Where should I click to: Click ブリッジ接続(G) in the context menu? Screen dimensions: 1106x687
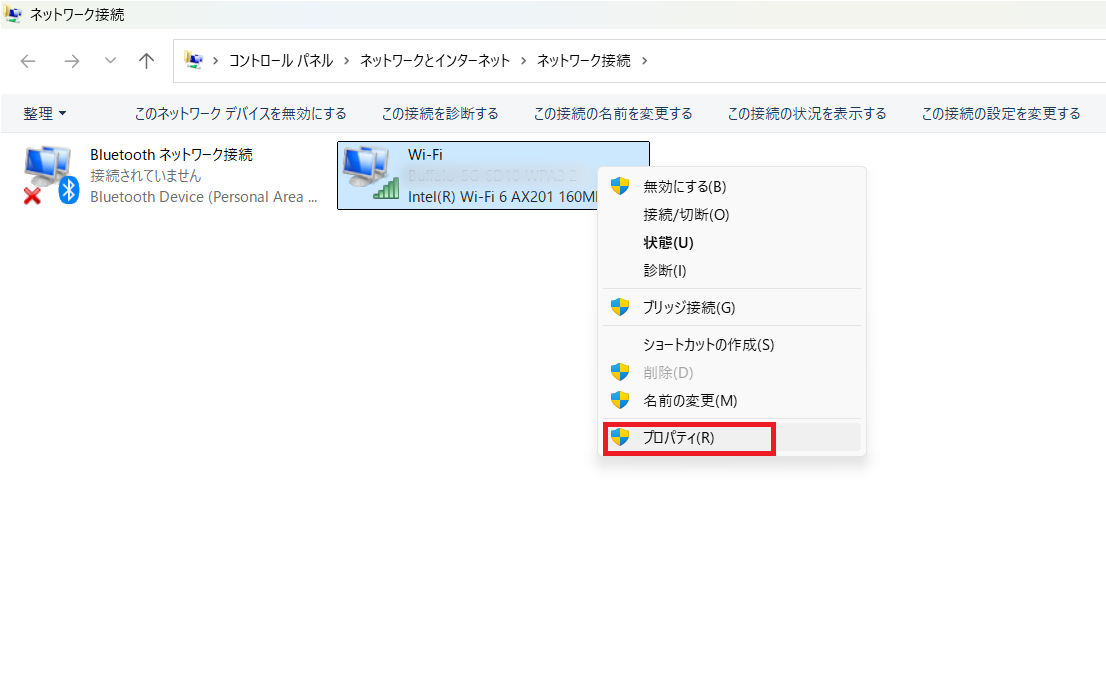click(x=688, y=308)
